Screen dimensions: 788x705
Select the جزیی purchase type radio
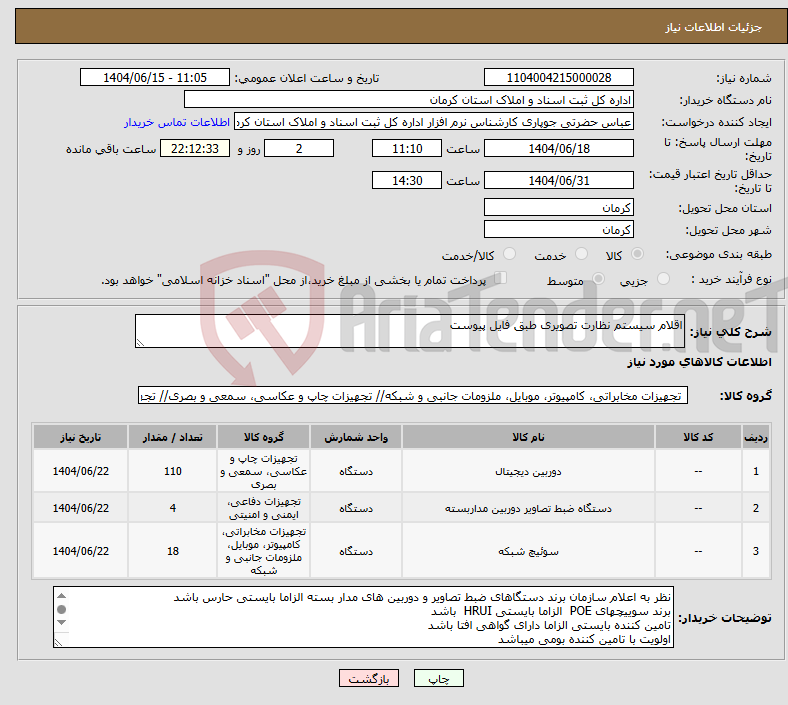coord(663,279)
